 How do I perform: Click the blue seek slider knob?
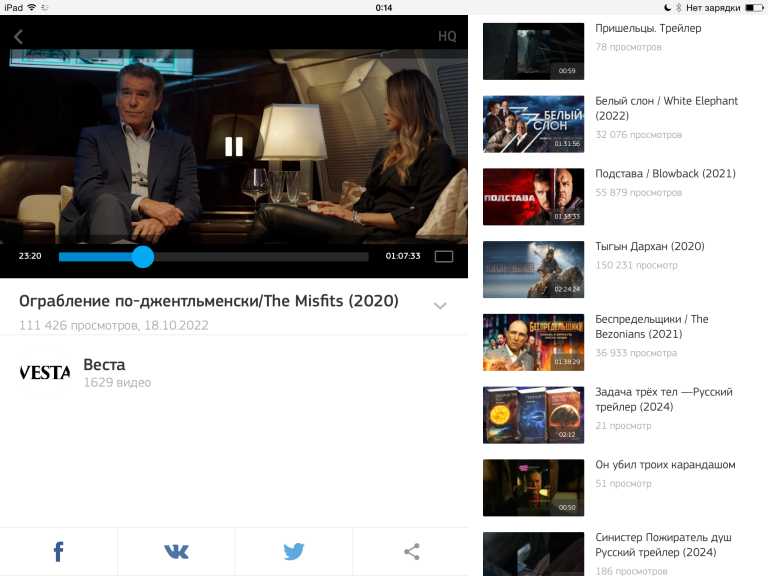tap(143, 257)
